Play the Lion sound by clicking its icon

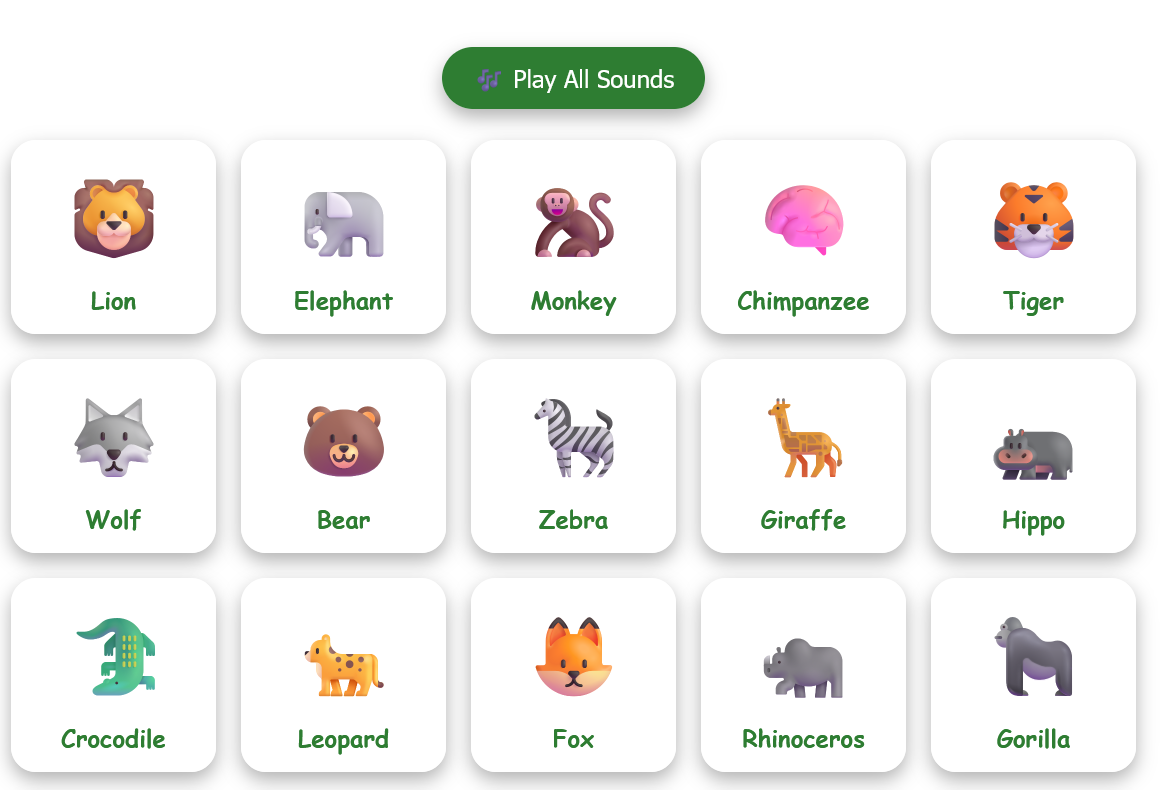(113, 220)
